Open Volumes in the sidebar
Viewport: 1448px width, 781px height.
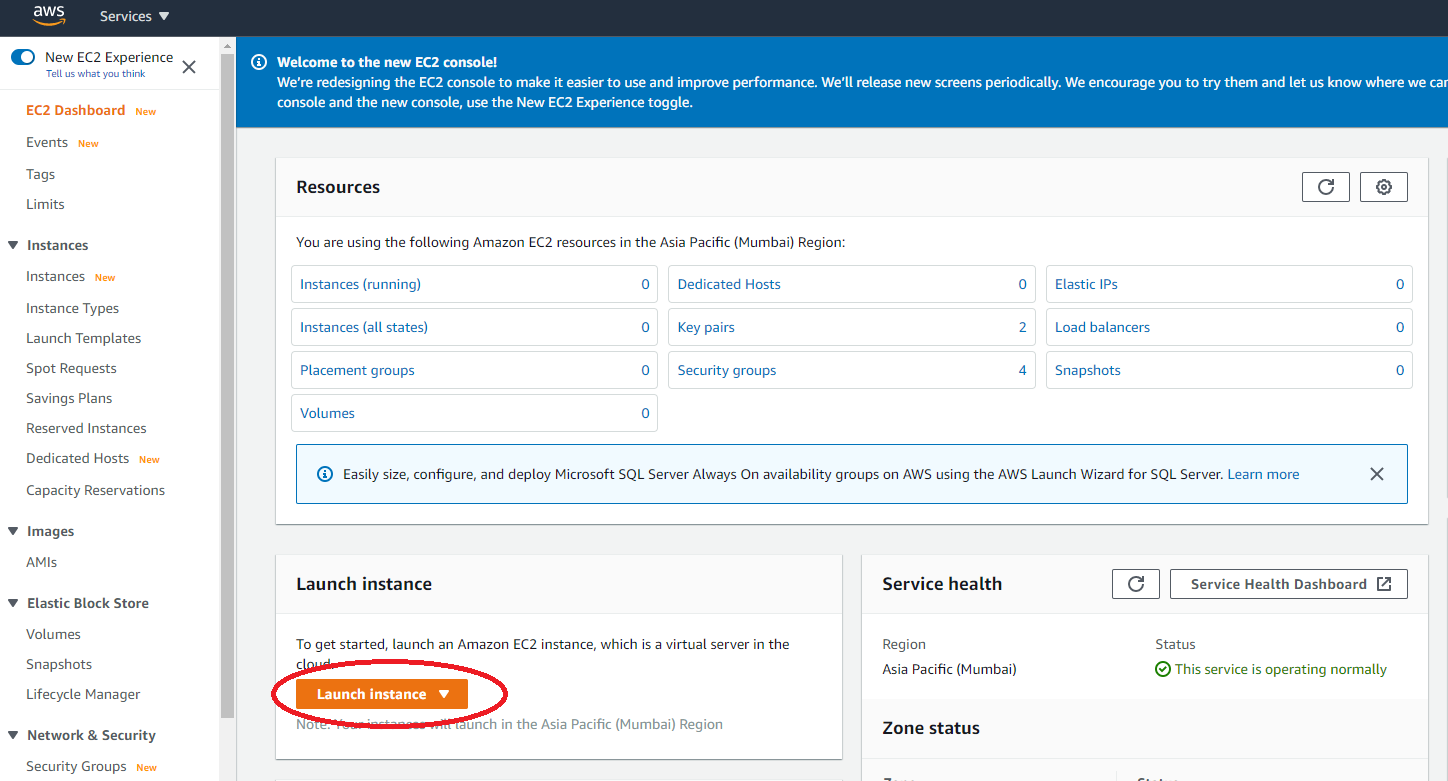pos(53,634)
